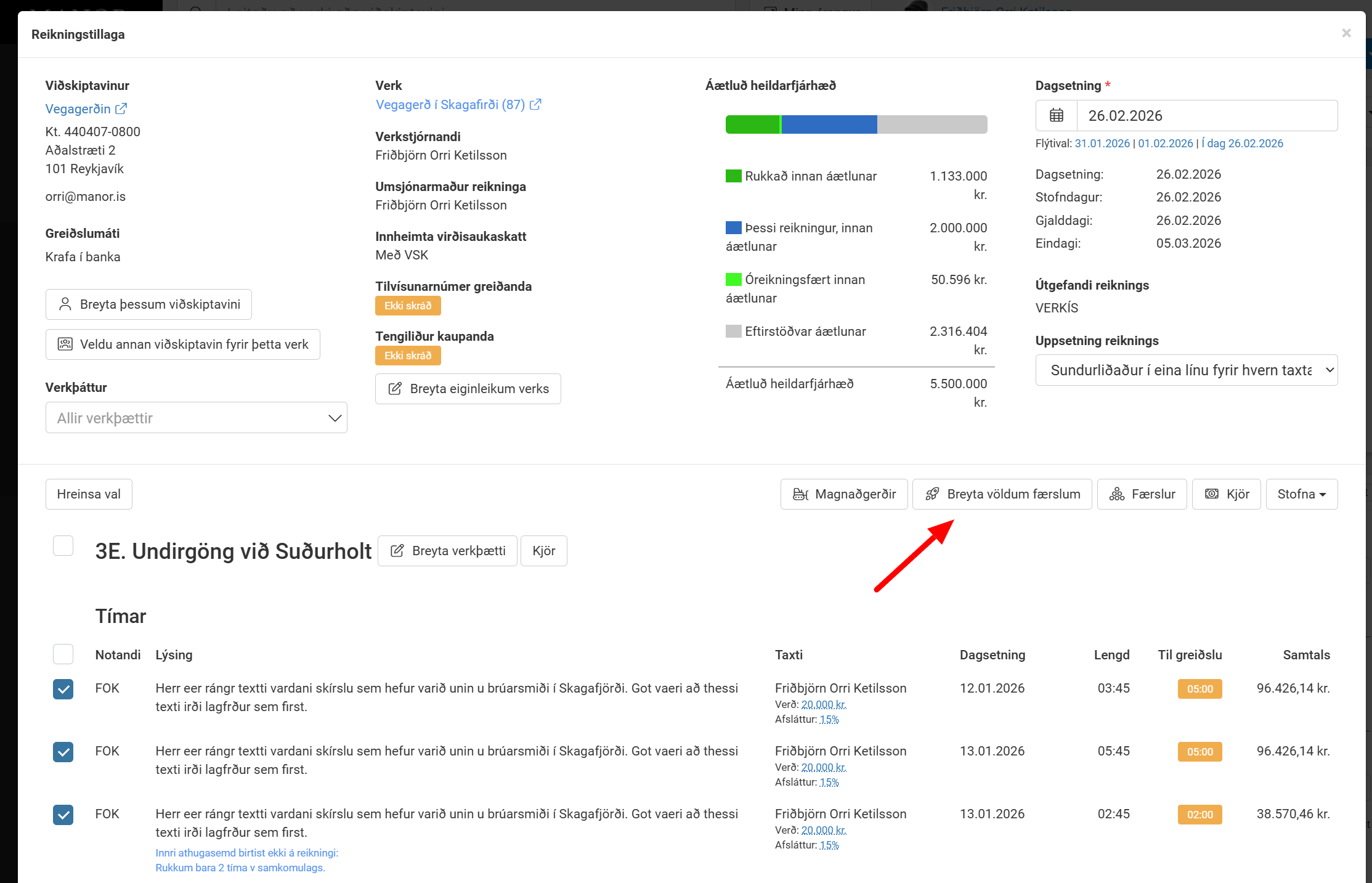
Task: Click Breyta þessum viðskiptavini button
Action: [x=148, y=304]
